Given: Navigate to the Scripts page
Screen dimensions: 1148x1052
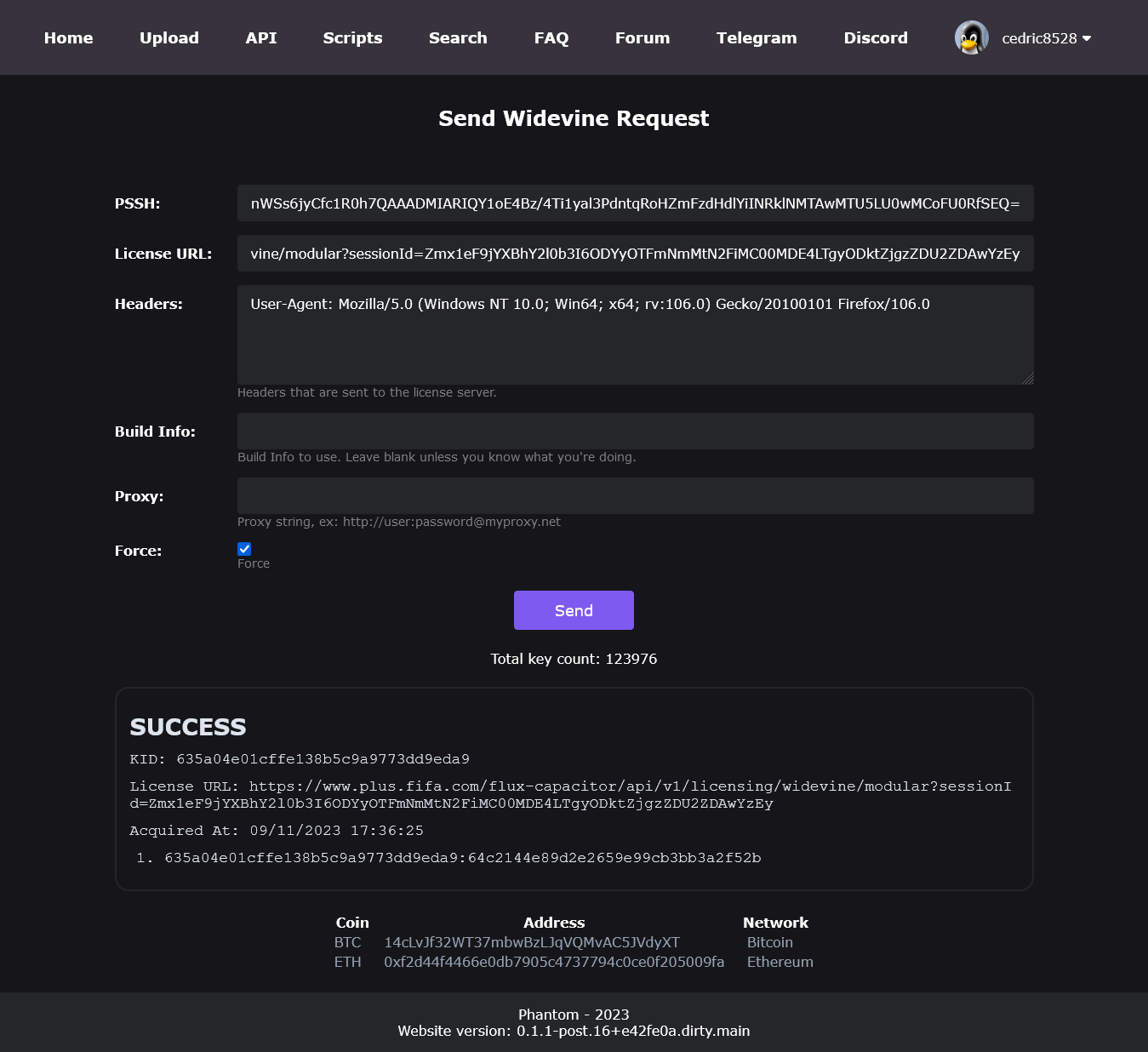Looking at the screenshot, I should click(352, 38).
